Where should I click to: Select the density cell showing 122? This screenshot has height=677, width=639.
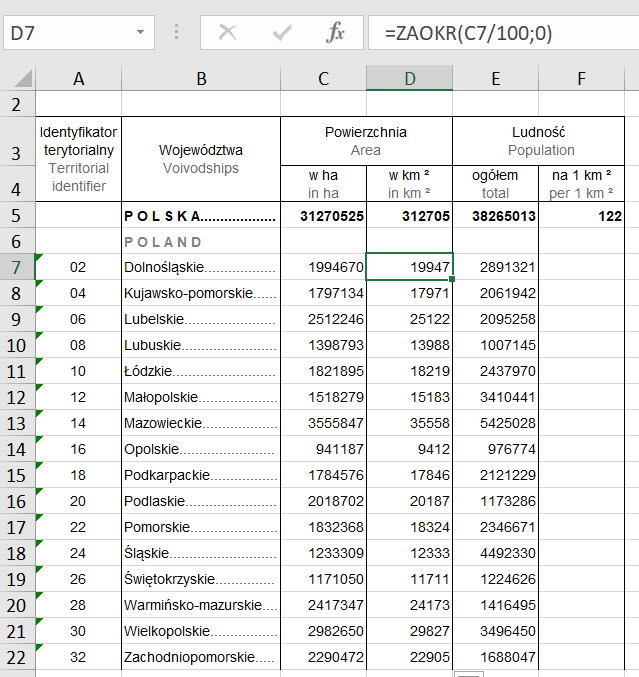581,215
